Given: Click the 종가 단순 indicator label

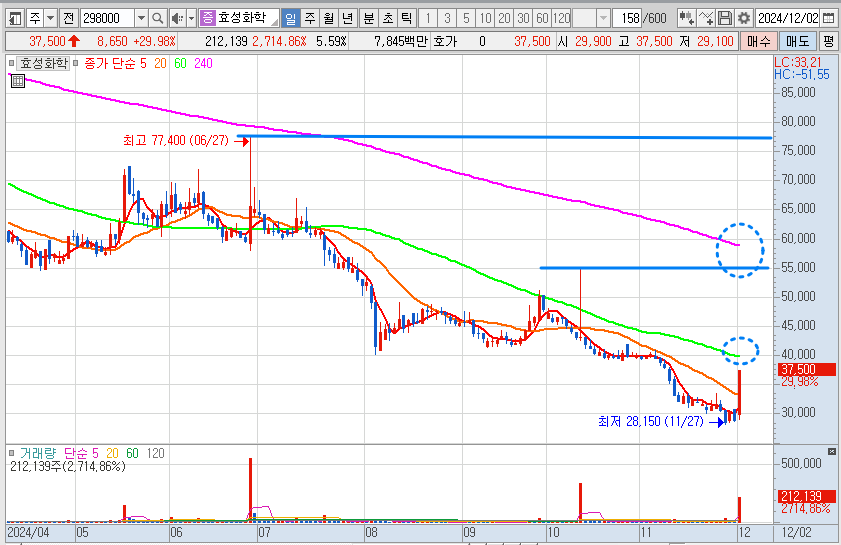Looking at the screenshot, I should point(110,63).
